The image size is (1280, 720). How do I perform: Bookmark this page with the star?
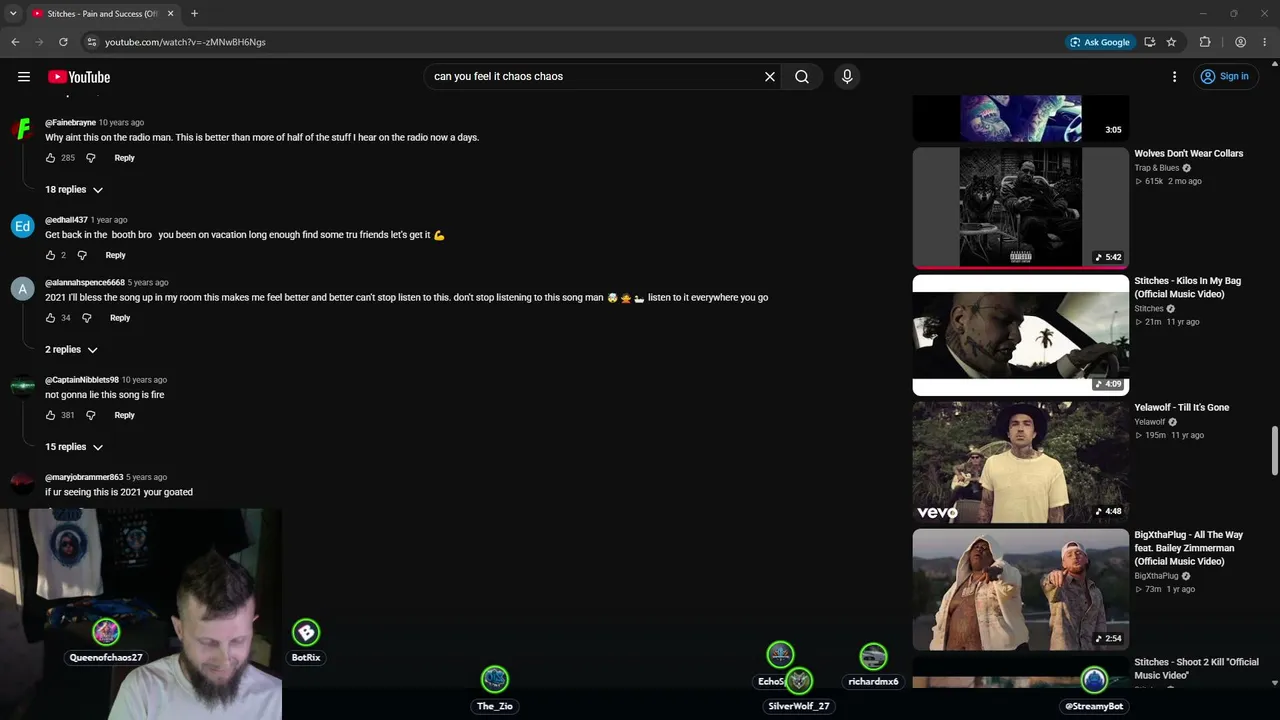coord(1171,42)
